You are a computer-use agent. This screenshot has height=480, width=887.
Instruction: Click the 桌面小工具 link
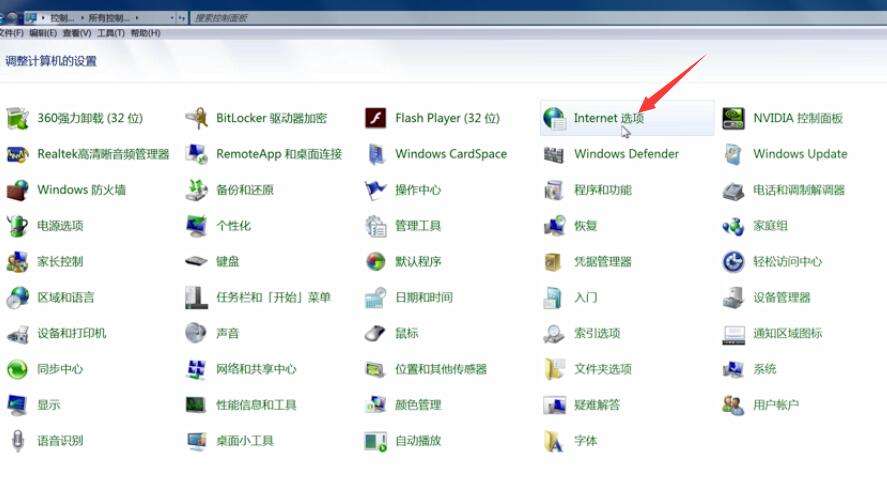click(244, 440)
